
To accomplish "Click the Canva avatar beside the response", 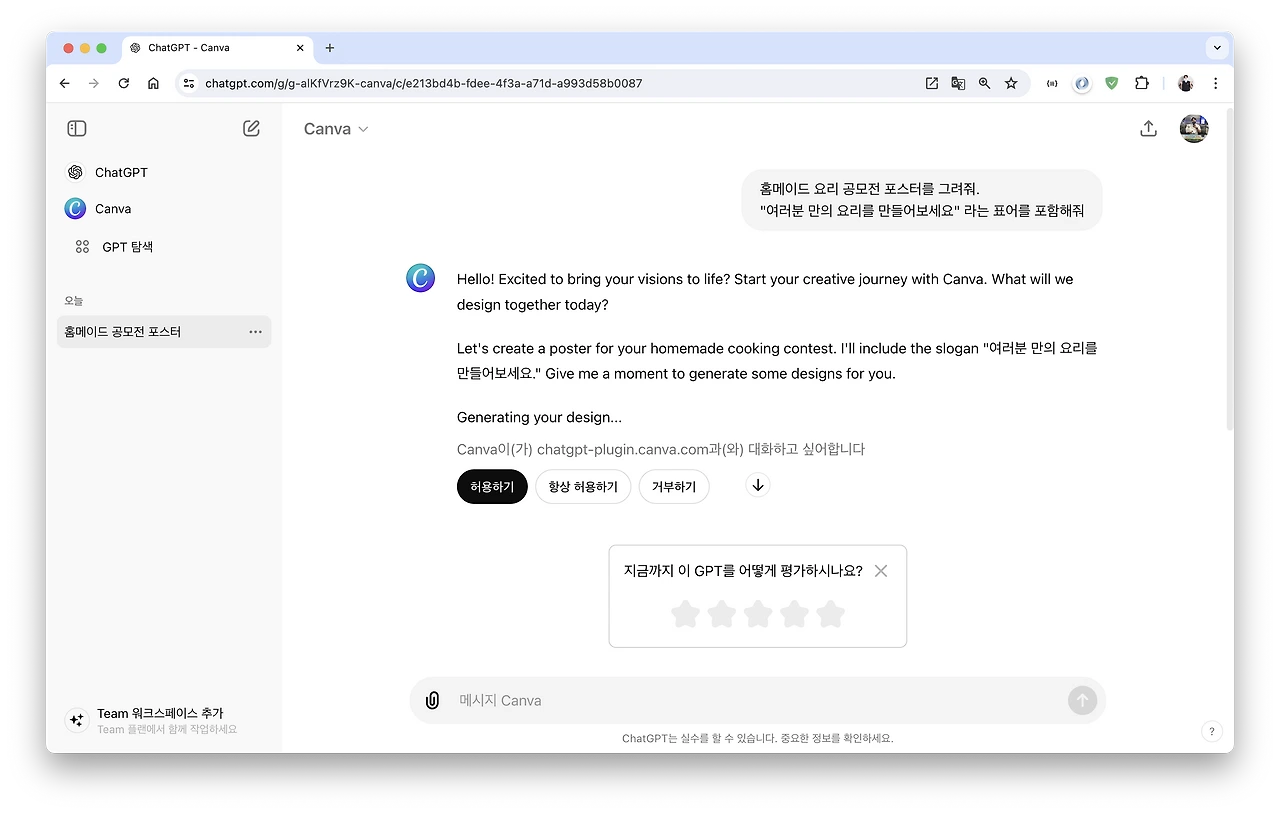I will point(420,278).
